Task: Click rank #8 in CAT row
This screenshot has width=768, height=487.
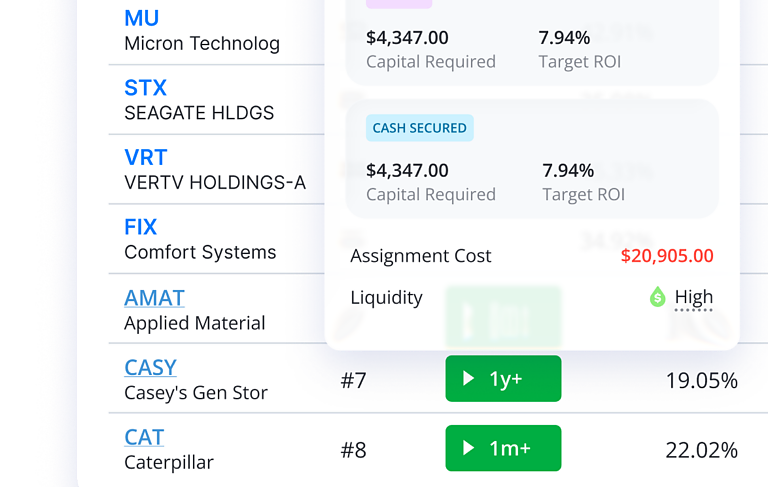Action: (x=353, y=450)
